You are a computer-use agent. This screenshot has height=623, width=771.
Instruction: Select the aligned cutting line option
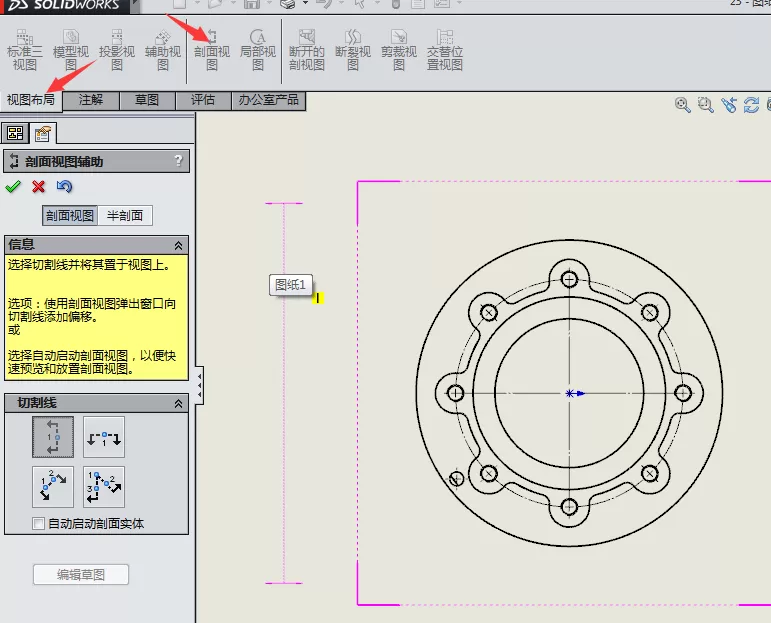104,487
